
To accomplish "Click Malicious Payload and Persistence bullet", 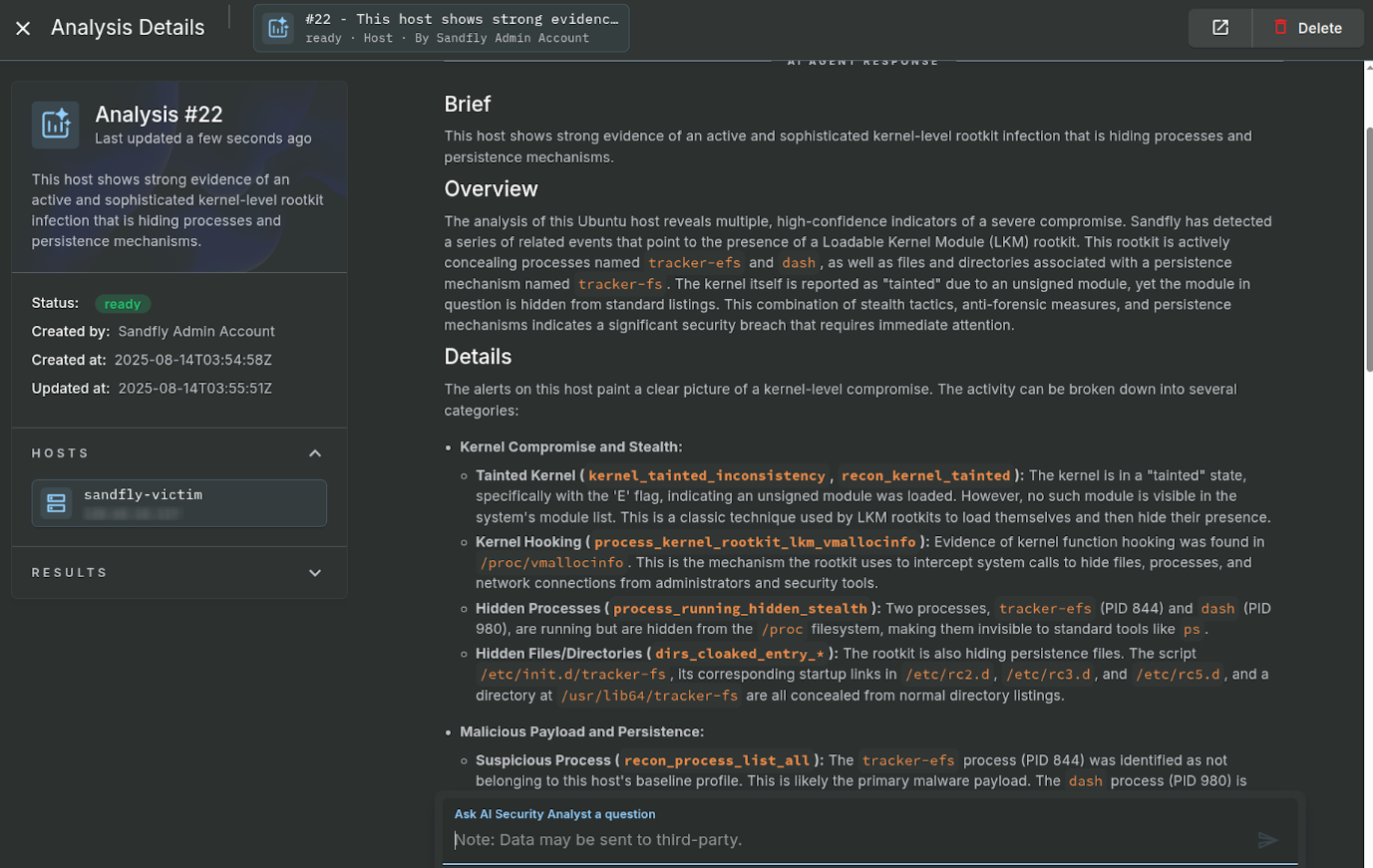I will click(582, 731).
